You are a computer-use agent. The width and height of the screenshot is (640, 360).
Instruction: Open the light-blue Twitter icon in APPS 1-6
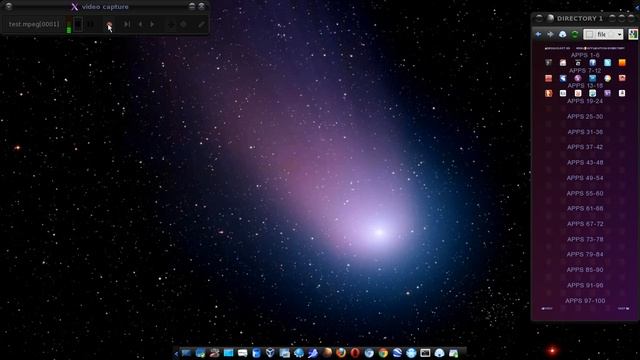607,62
